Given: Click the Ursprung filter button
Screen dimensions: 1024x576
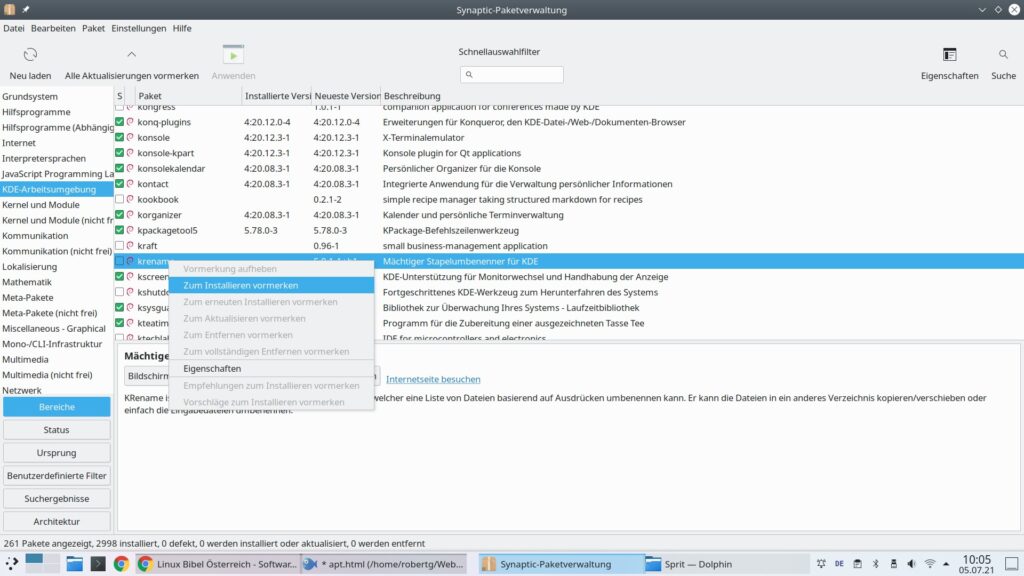Looking at the screenshot, I should [x=57, y=453].
